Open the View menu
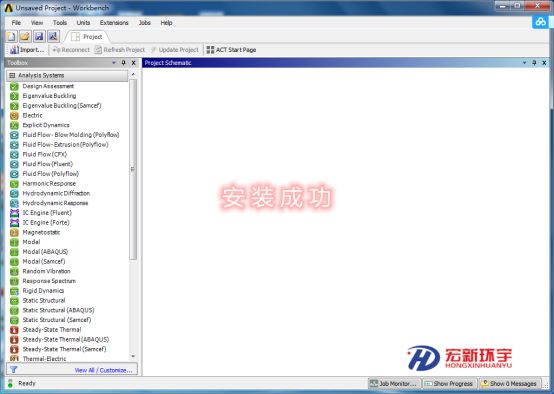Image resolution: width=554 pixels, height=394 pixels. click(37, 23)
